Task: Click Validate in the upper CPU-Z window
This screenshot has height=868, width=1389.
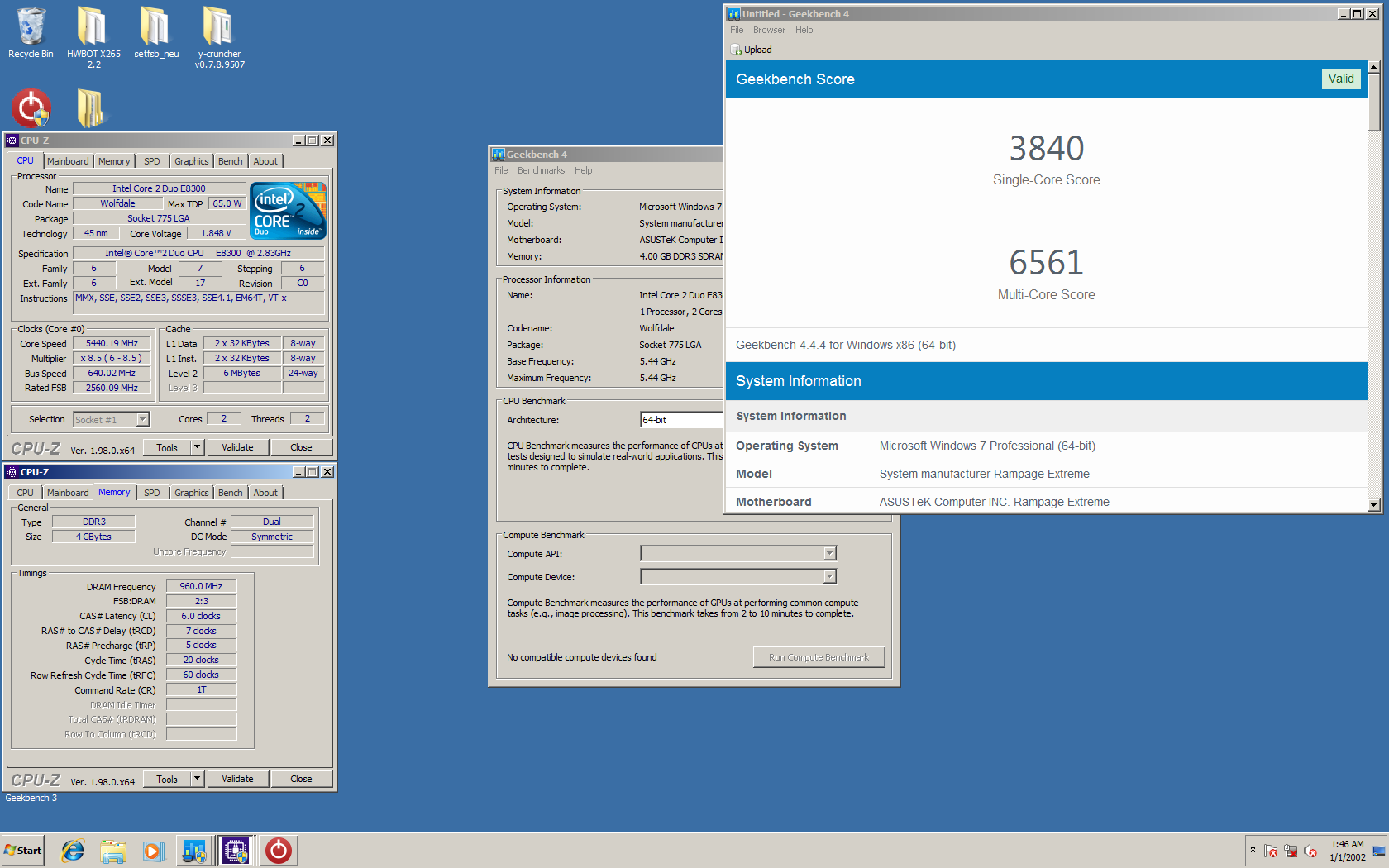Action: 237,447
